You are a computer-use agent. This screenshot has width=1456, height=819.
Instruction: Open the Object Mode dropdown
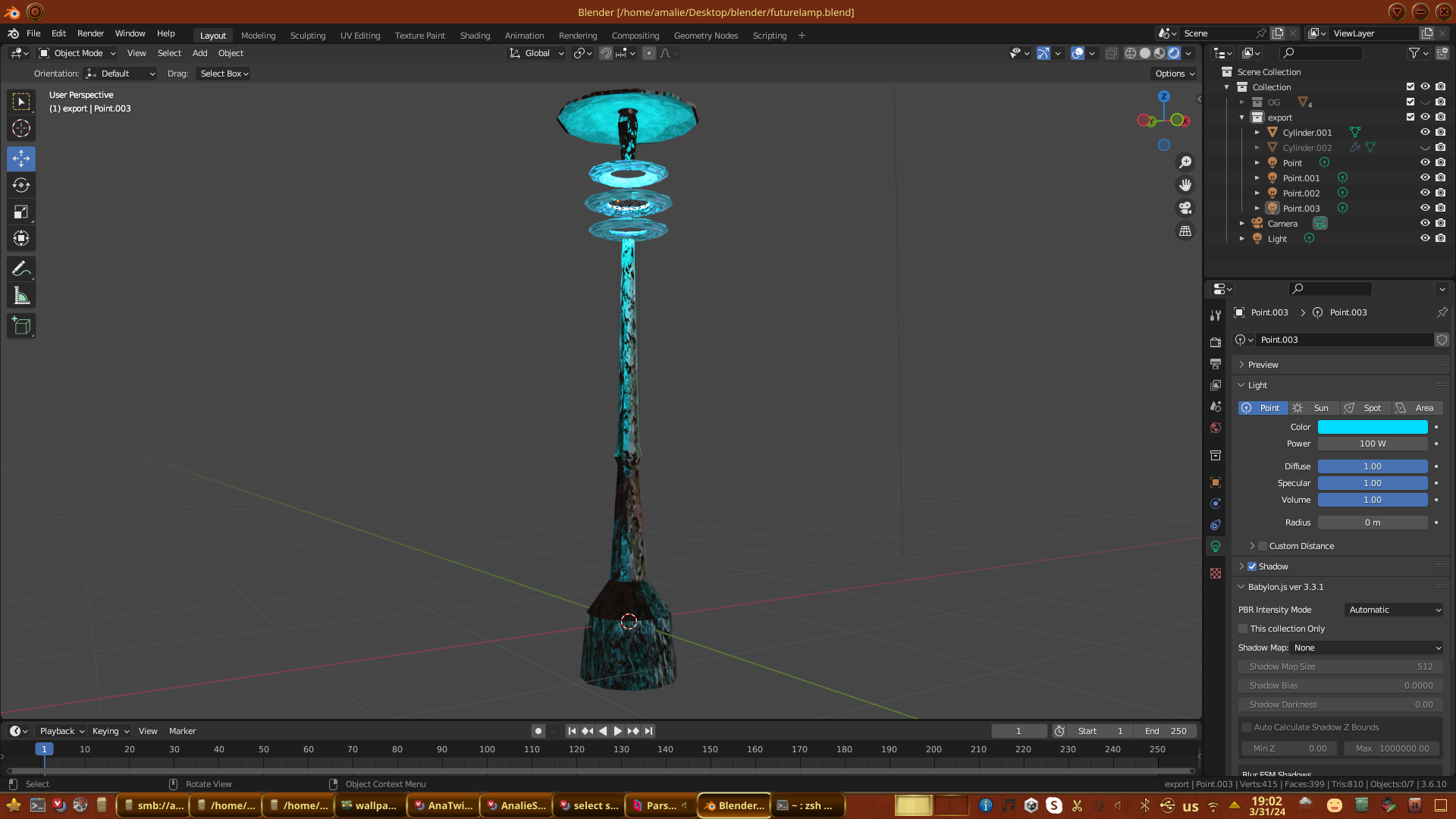[77, 53]
